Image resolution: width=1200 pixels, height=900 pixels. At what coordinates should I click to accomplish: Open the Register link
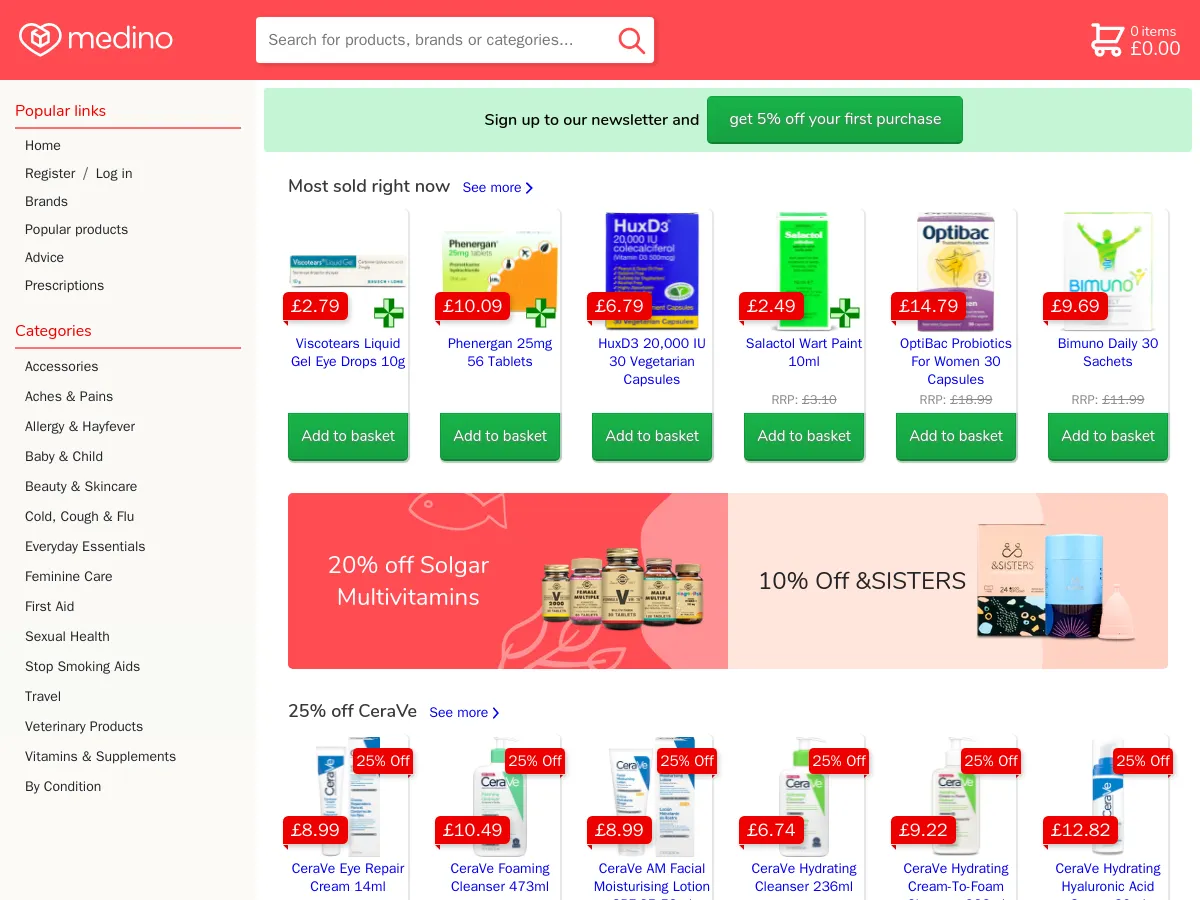point(50,173)
